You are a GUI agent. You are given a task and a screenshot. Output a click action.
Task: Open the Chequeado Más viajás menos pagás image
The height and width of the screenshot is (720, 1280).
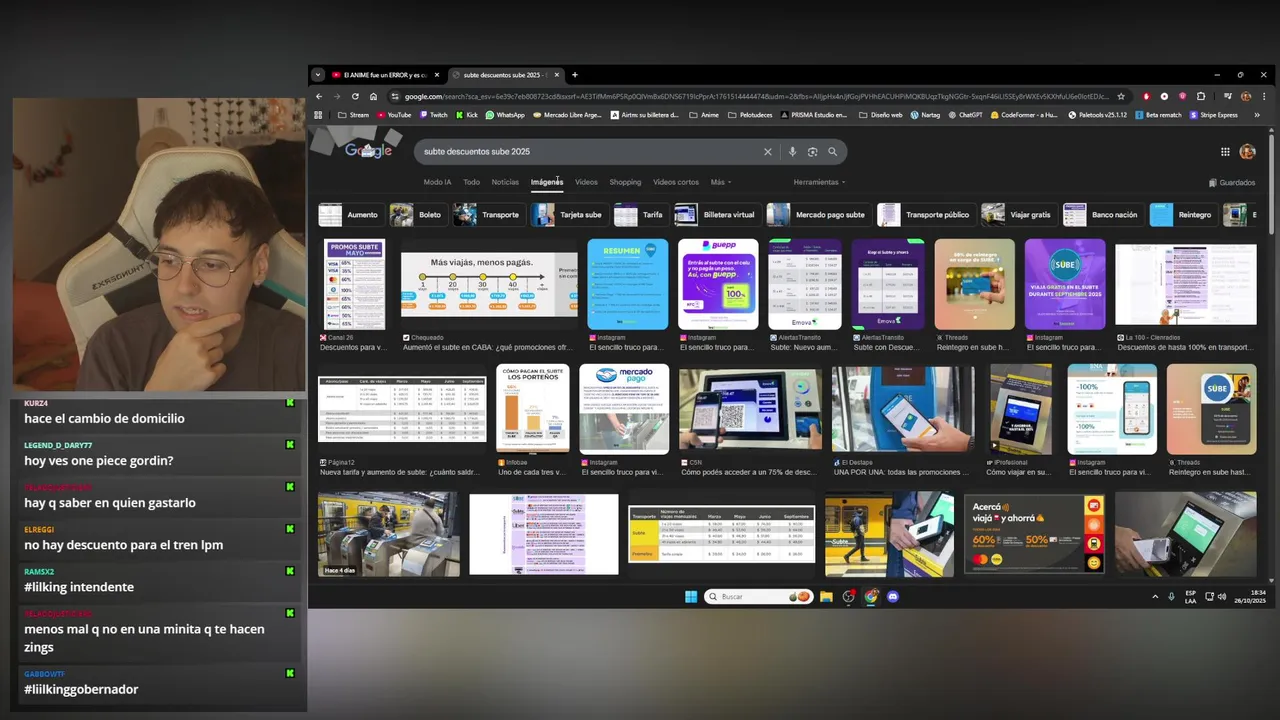pyautogui.click(x=489, y=285)
